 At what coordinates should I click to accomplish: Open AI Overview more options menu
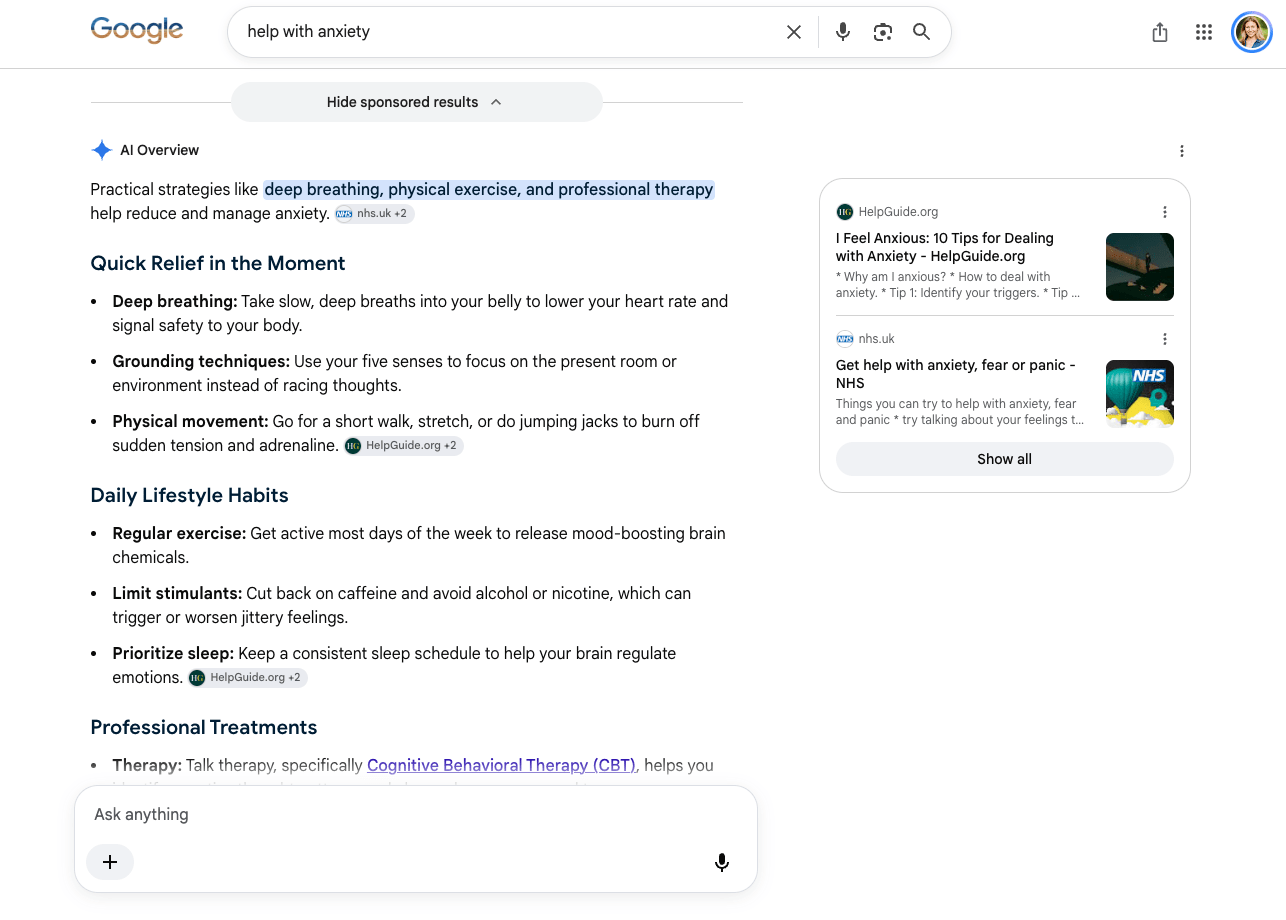[1182, 151]
